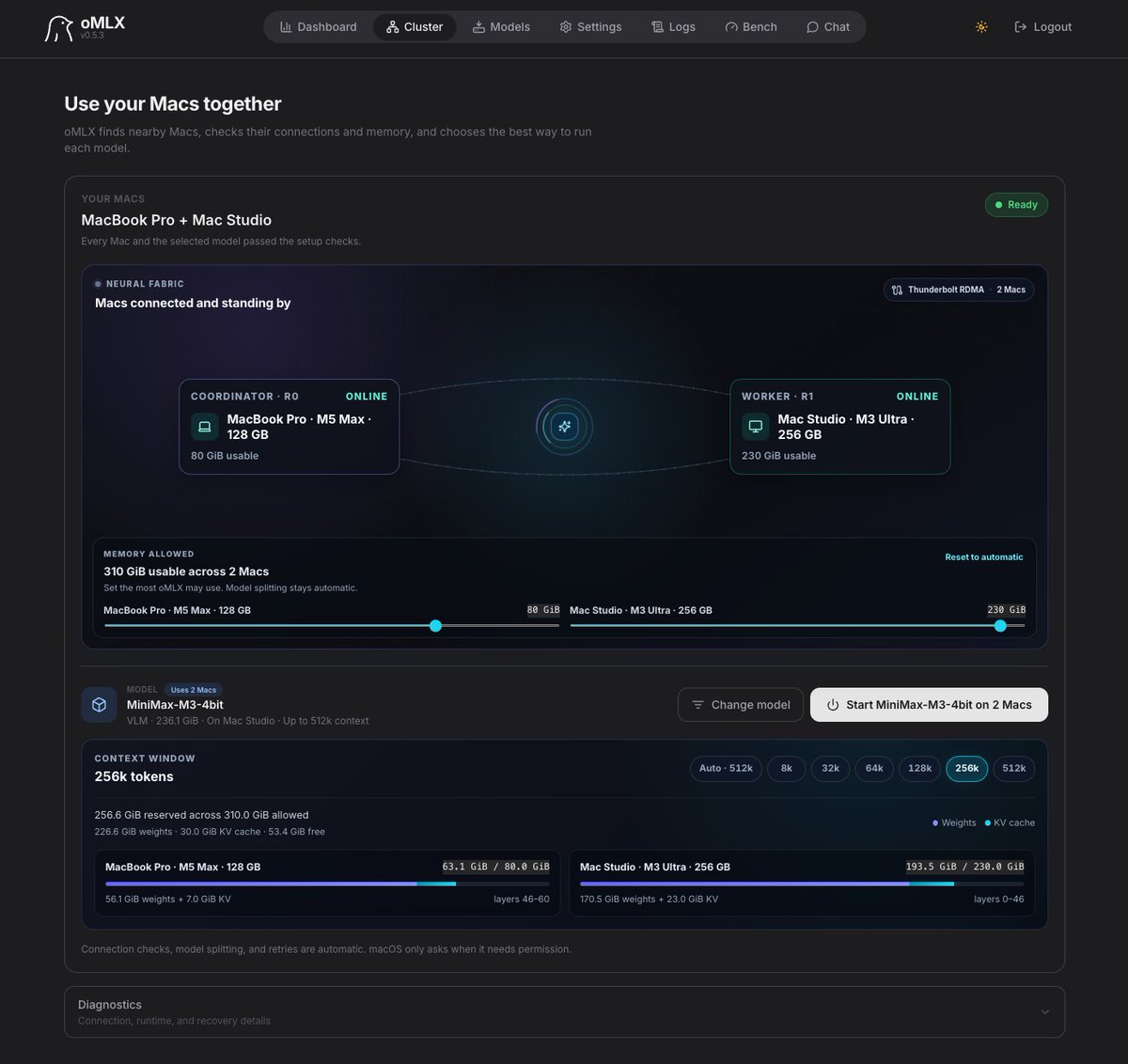The image size is (1128, 1064).
Task: Open the Dashboard tab
Action: coord(319,27)
